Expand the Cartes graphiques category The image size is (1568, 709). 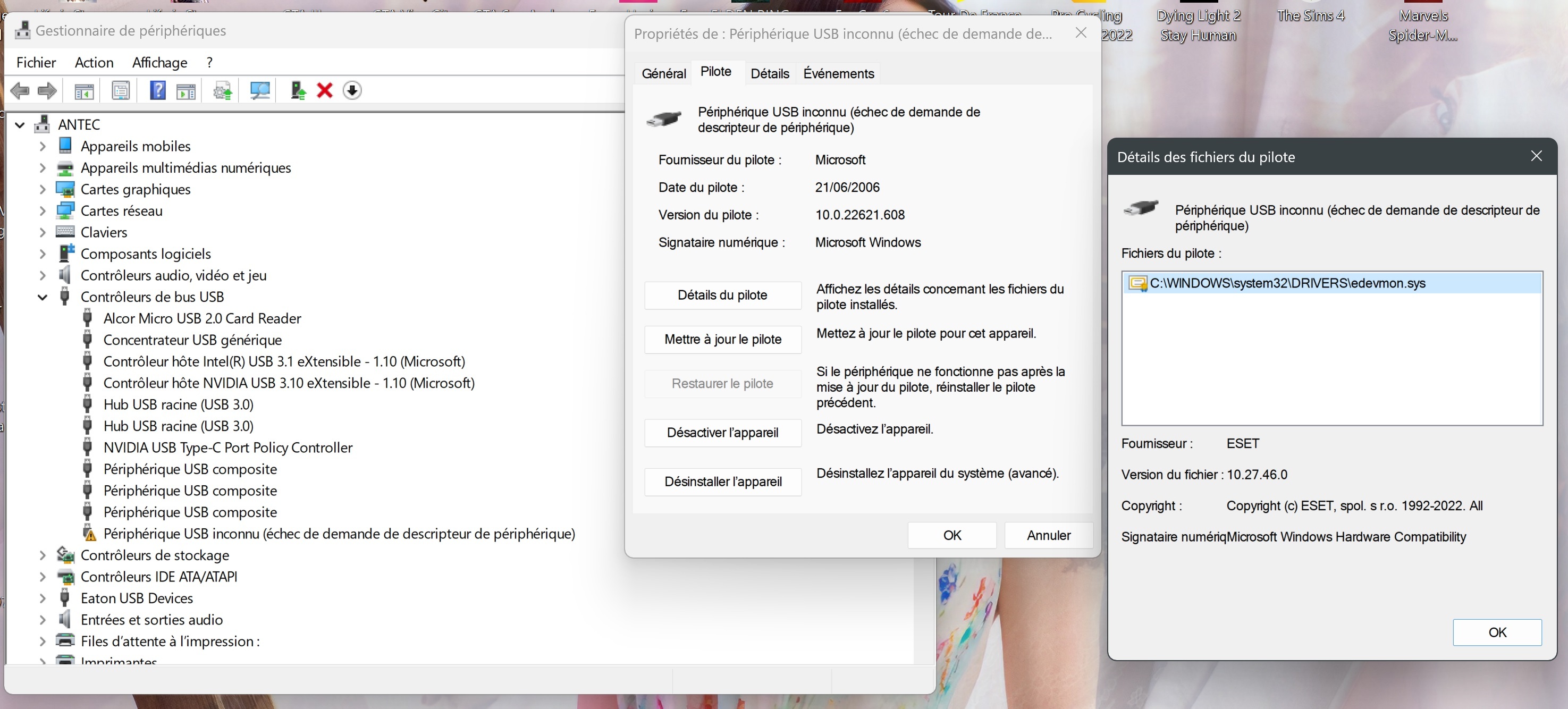point(42,189)
